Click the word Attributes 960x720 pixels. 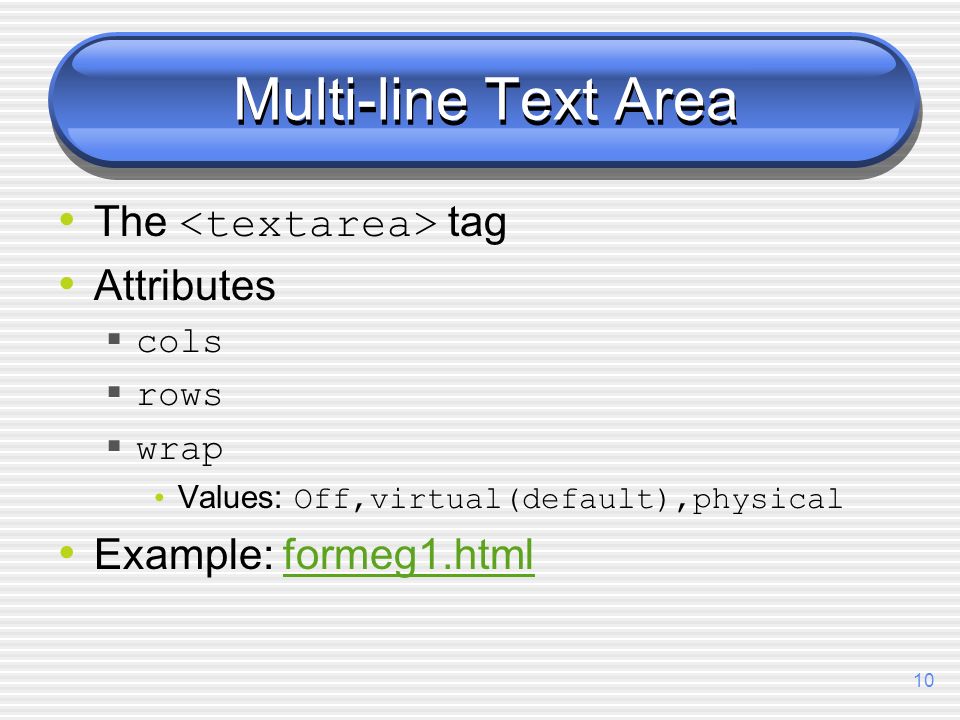pos(184,285)
